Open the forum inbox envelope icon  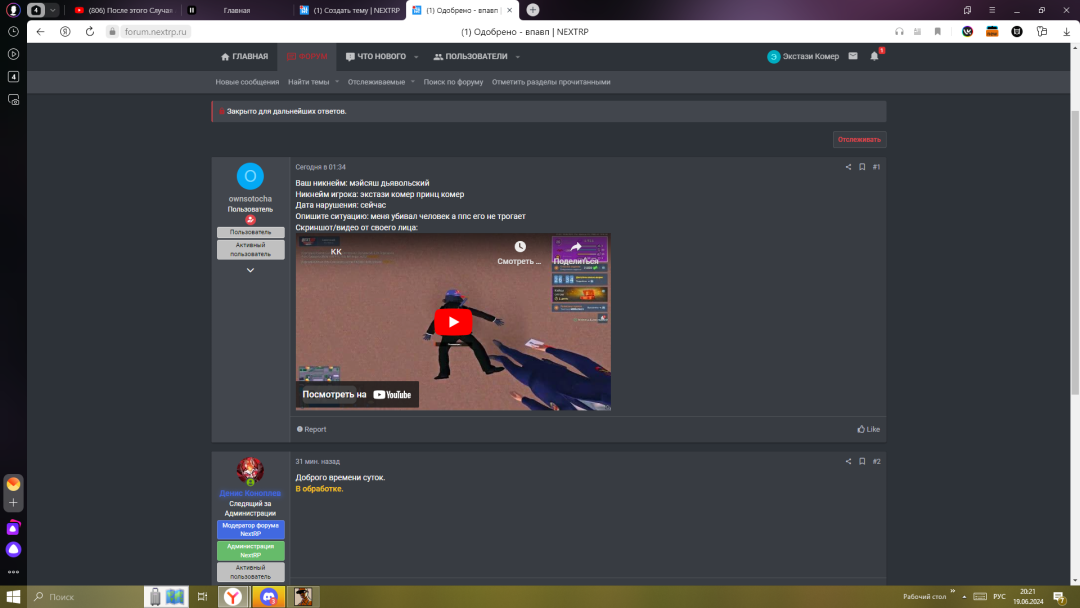pyautogui.click(x=853, y=56)
